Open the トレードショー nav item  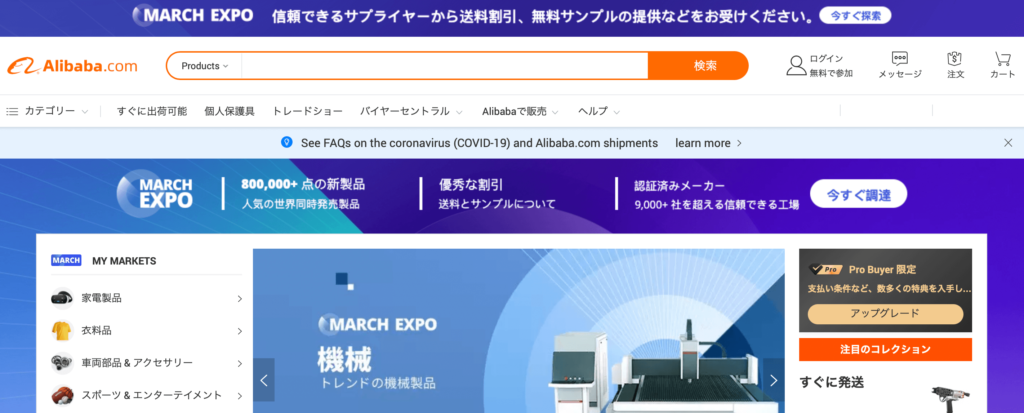[307, 111]
